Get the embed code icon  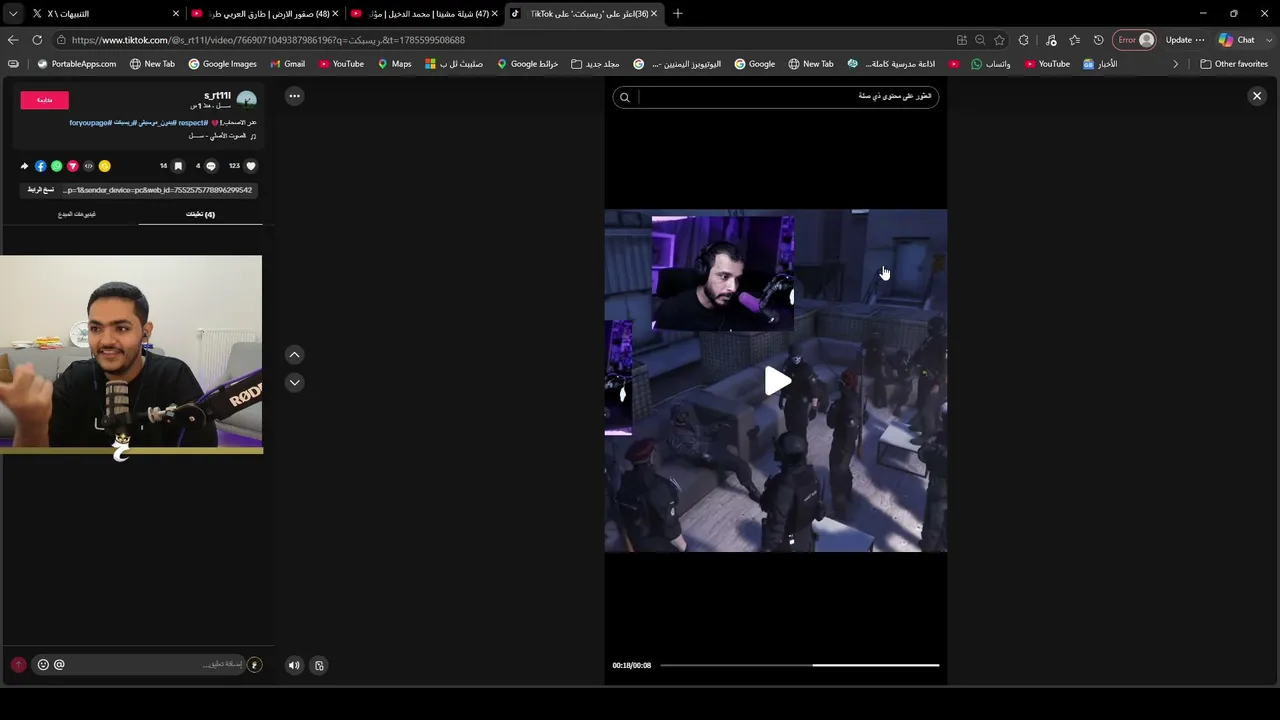[x=89, y=166]
